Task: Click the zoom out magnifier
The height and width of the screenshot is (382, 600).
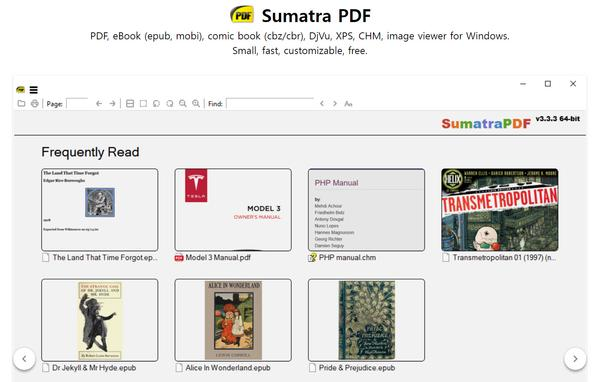Action: click(x=183, y=103)
